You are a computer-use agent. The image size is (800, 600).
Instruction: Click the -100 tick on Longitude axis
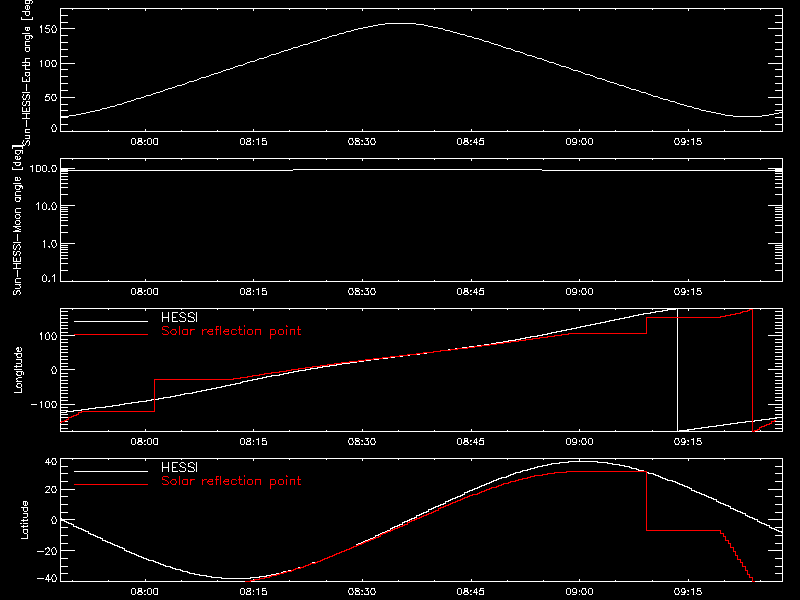44,404
